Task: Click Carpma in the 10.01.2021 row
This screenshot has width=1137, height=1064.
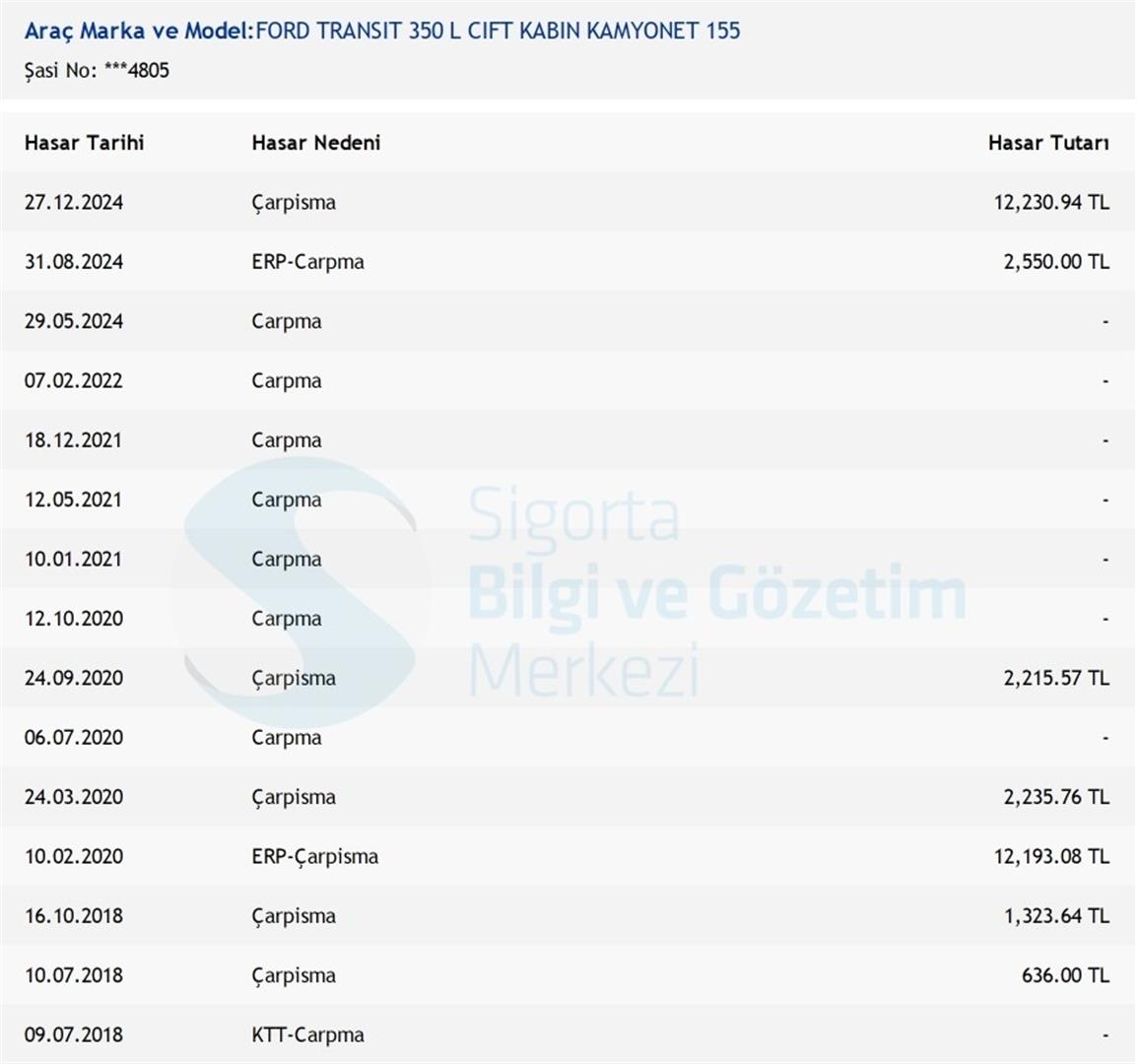Action: click(287, 559)
